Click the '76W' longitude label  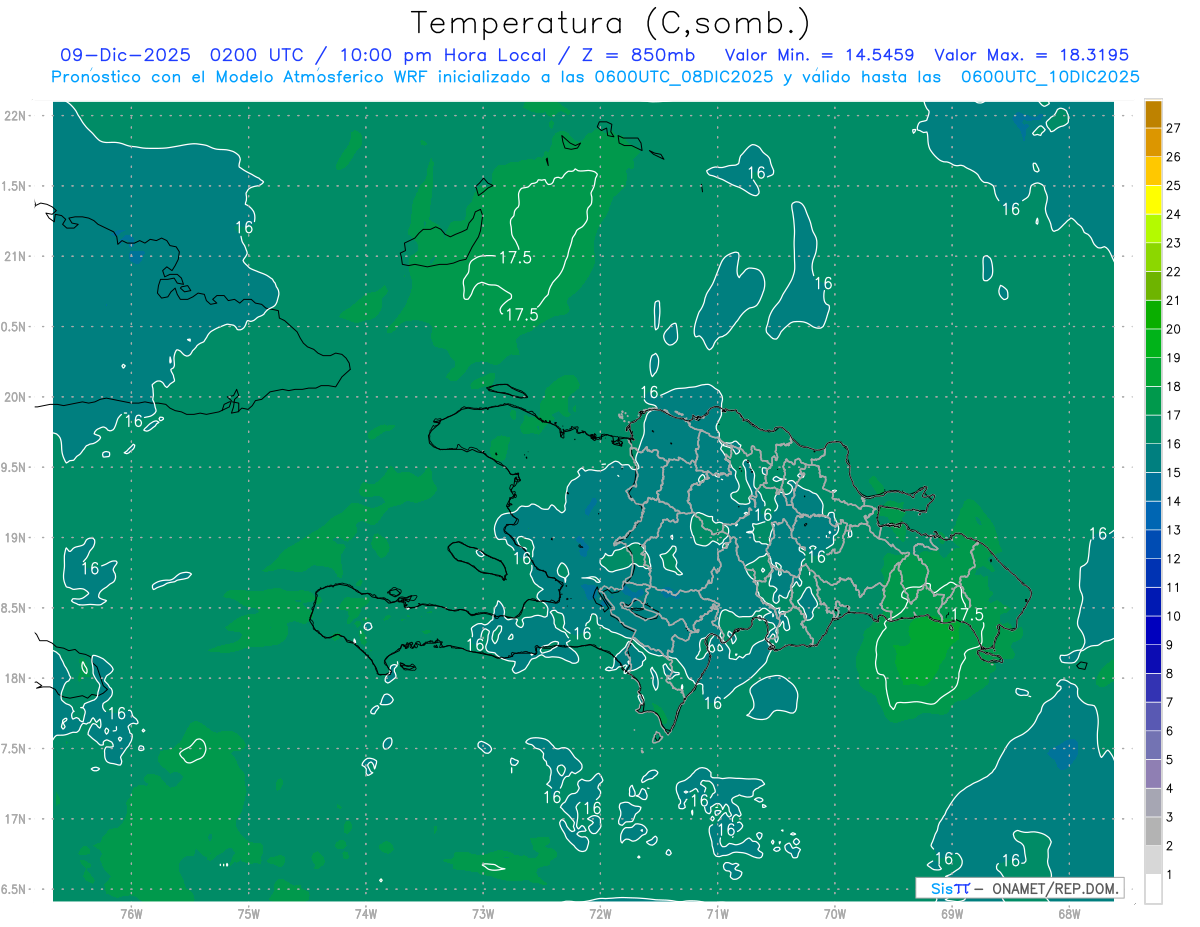131,914
